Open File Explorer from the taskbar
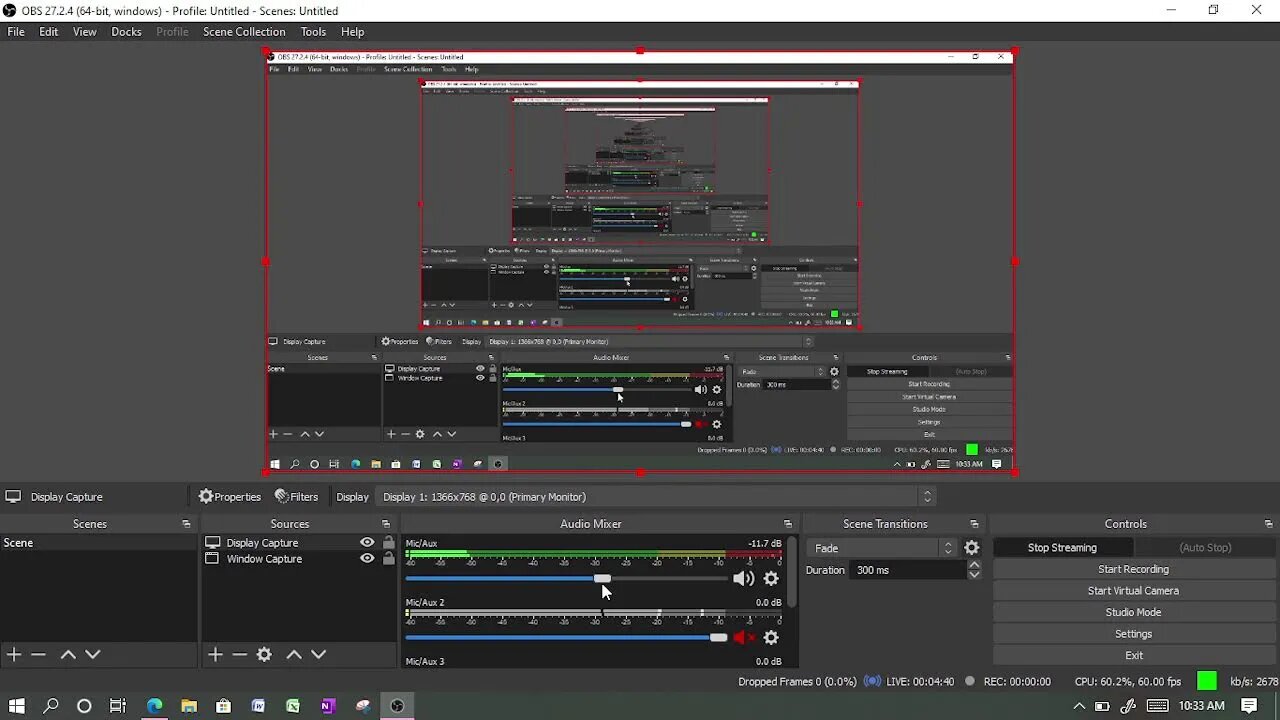 (189, 706)
